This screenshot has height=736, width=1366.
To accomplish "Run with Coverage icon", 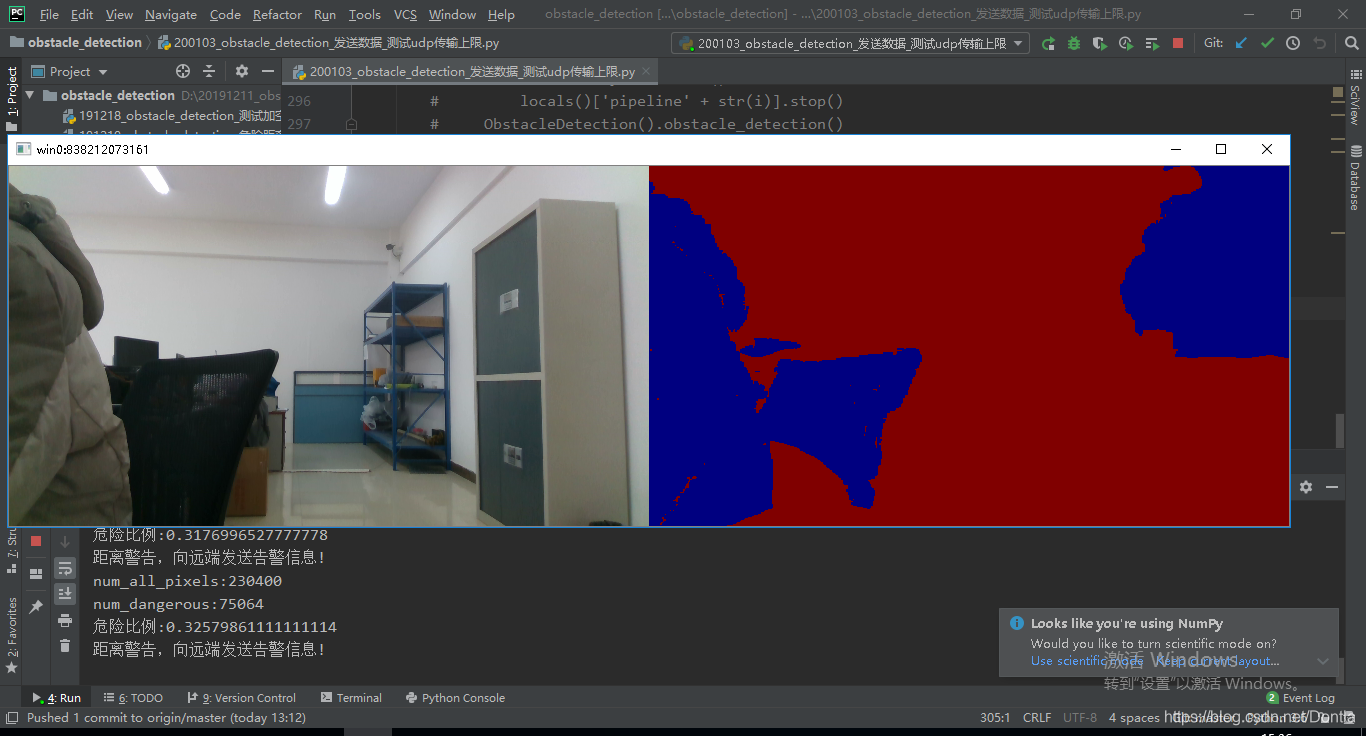I will (1100, 43).
